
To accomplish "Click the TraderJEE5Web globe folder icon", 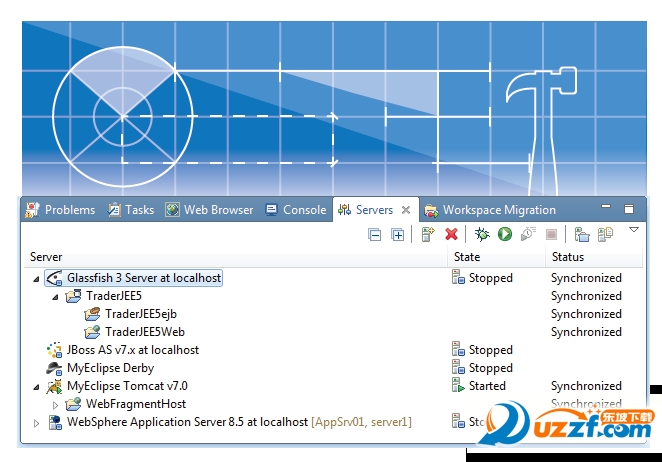I will click(x=92, y=332).
